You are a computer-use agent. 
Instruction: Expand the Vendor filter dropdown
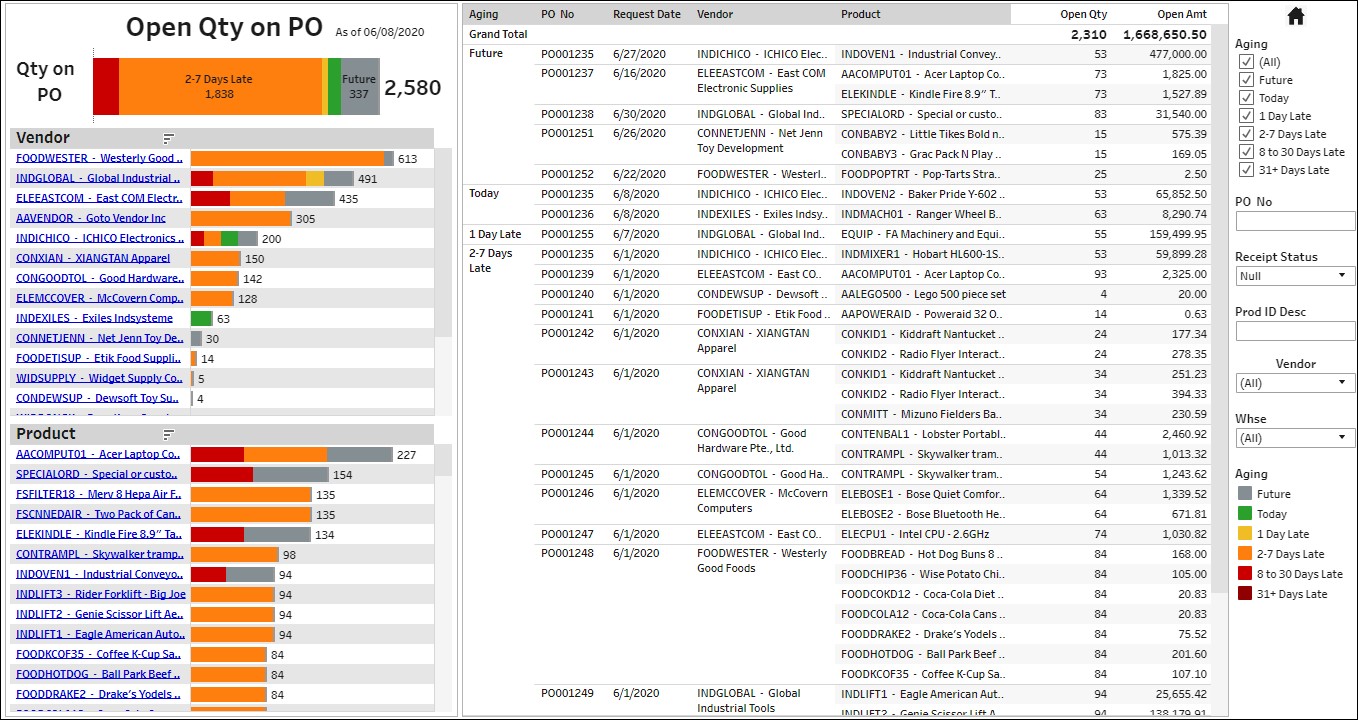tap(1294, 383)
